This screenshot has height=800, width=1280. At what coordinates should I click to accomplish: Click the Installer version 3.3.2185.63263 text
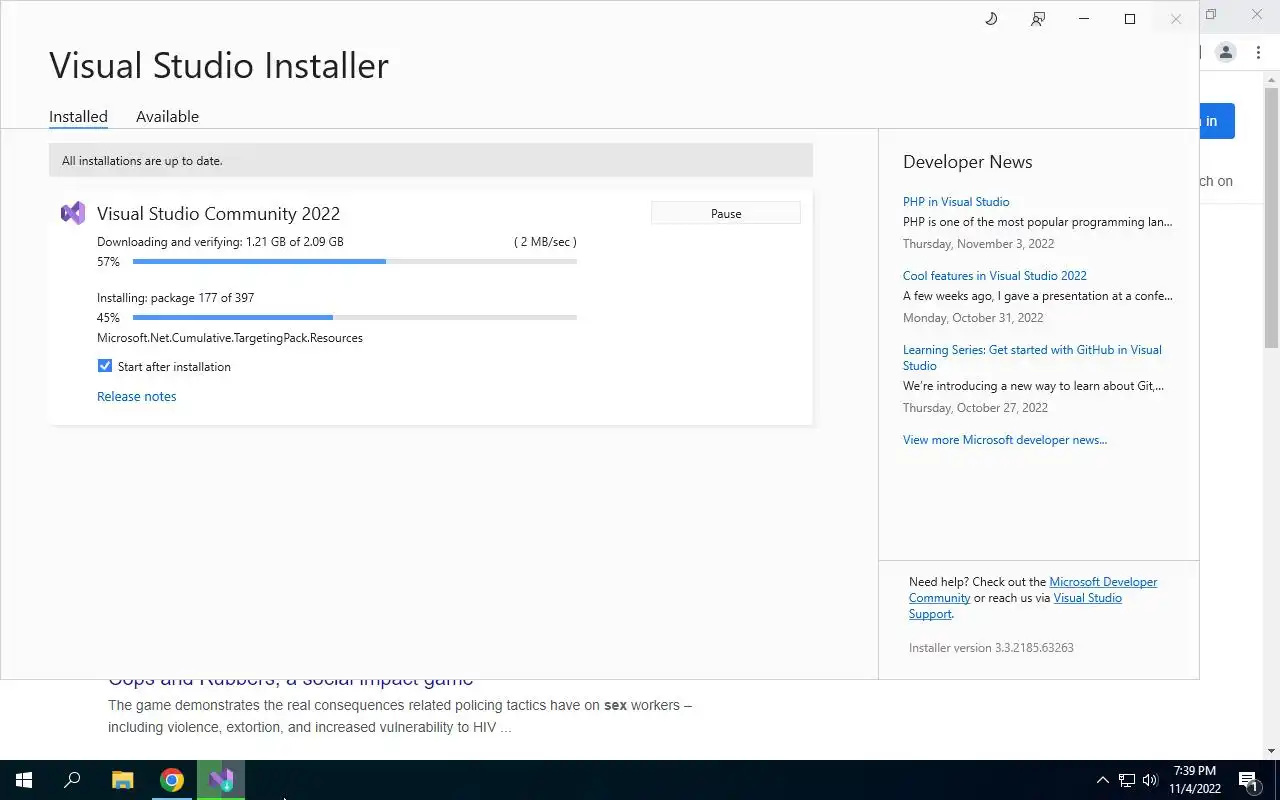(x=991, y=647)
